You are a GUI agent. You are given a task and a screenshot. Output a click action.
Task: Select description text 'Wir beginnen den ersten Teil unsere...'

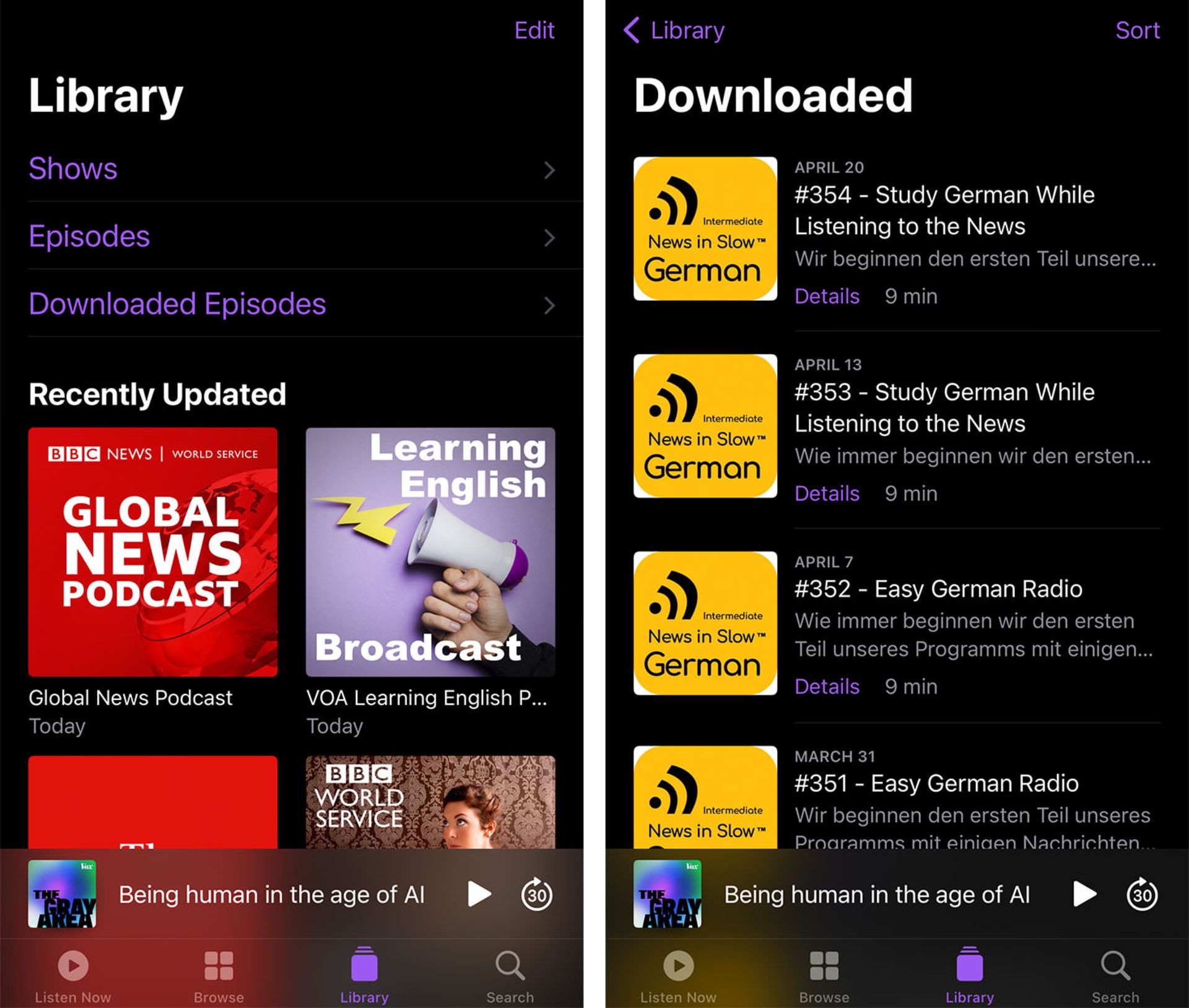(x=975, y=259)
